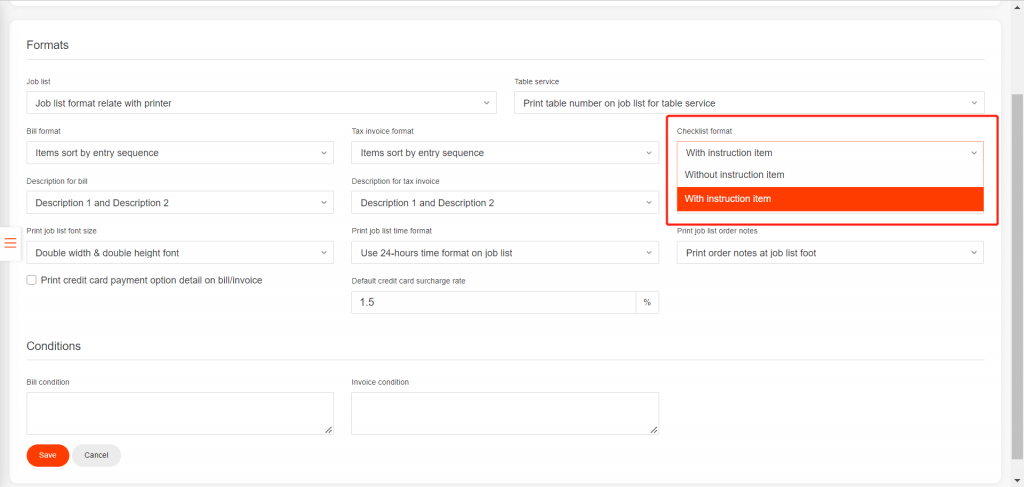Expand the Tax invoice format dropdown
1024x487 pixels.
pyautogui.click(x=504, y=153)
